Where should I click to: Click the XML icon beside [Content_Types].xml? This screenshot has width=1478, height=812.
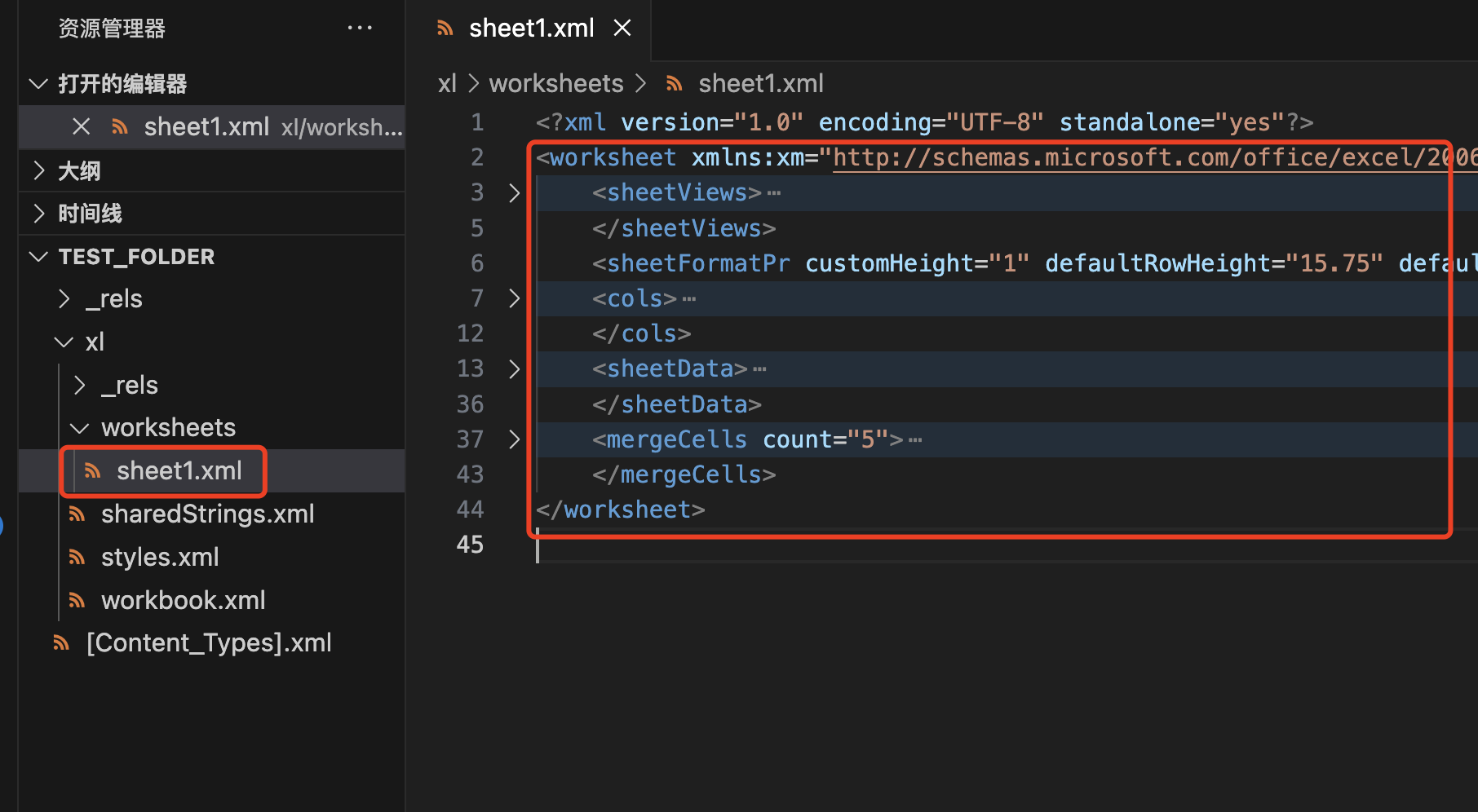(61, 642)
